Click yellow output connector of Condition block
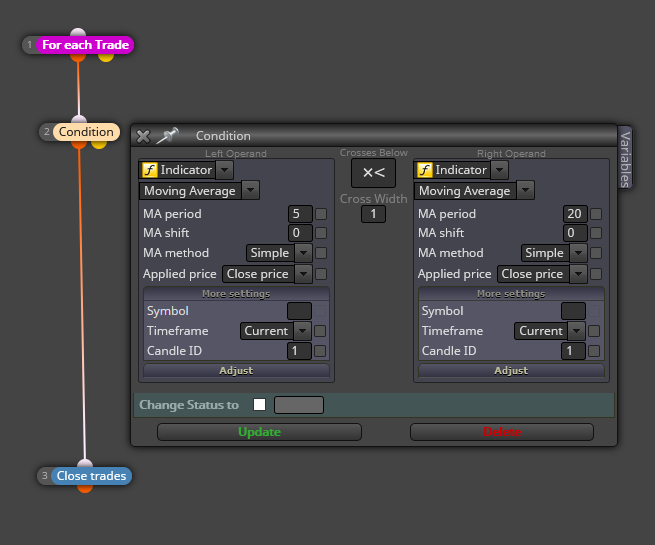655x545 pixels. tap(99, 144)
